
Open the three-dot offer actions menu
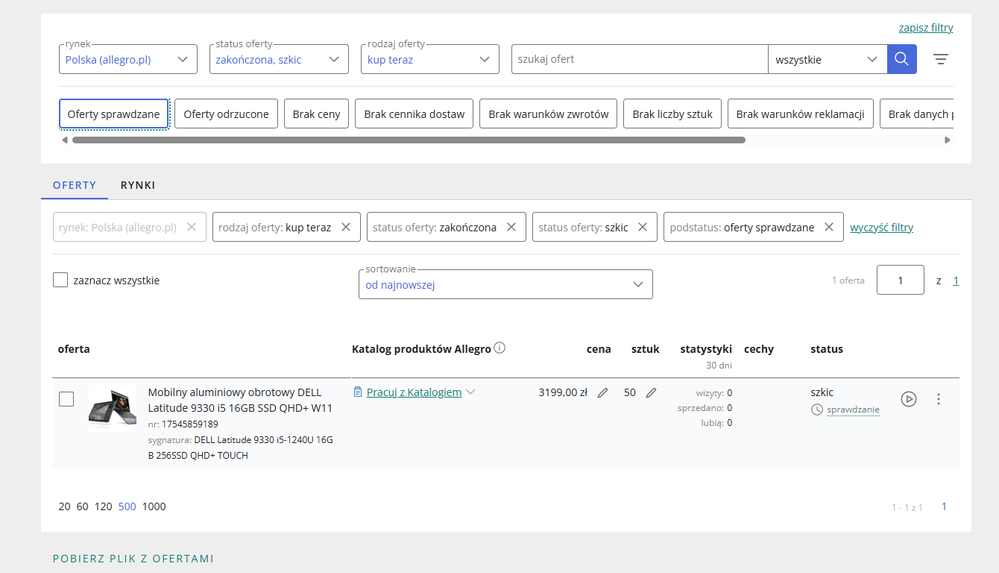coord(938,399)
